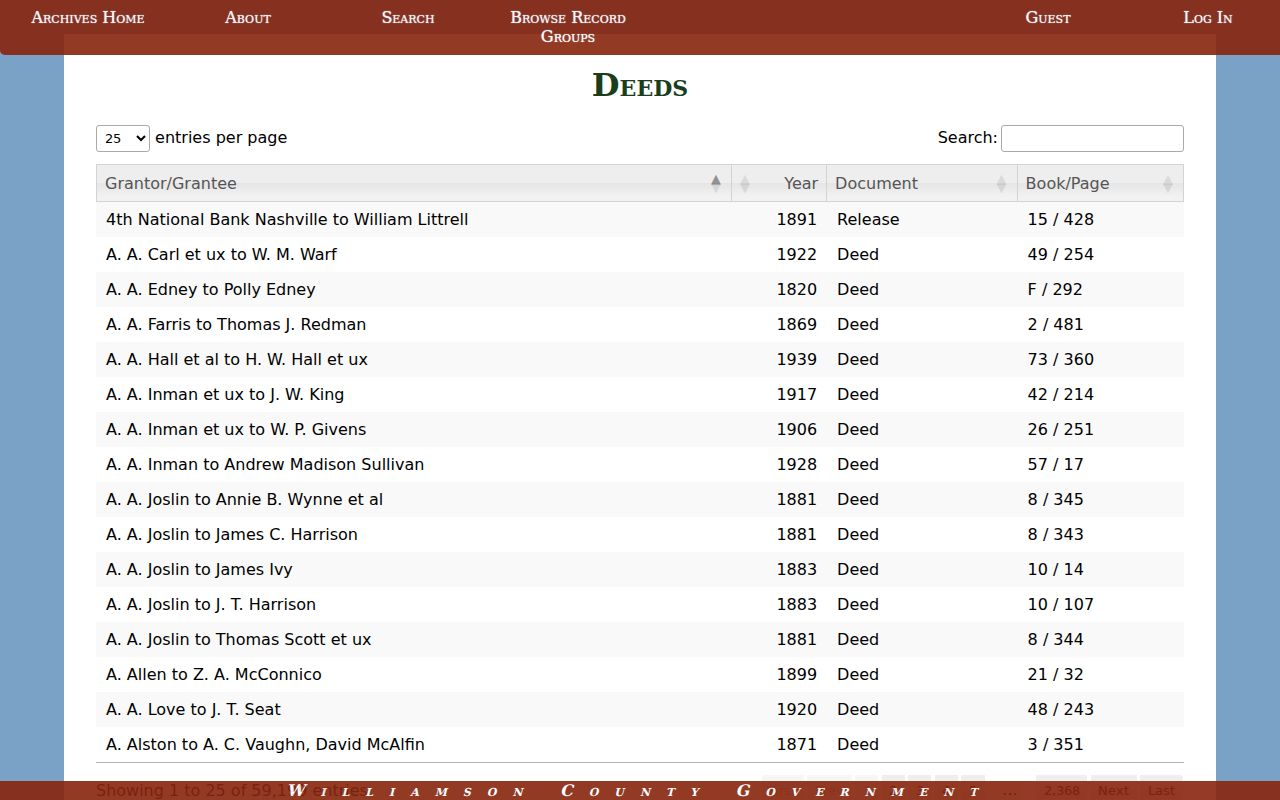
Task: Open the Search menu item
Action: (408, 17)
